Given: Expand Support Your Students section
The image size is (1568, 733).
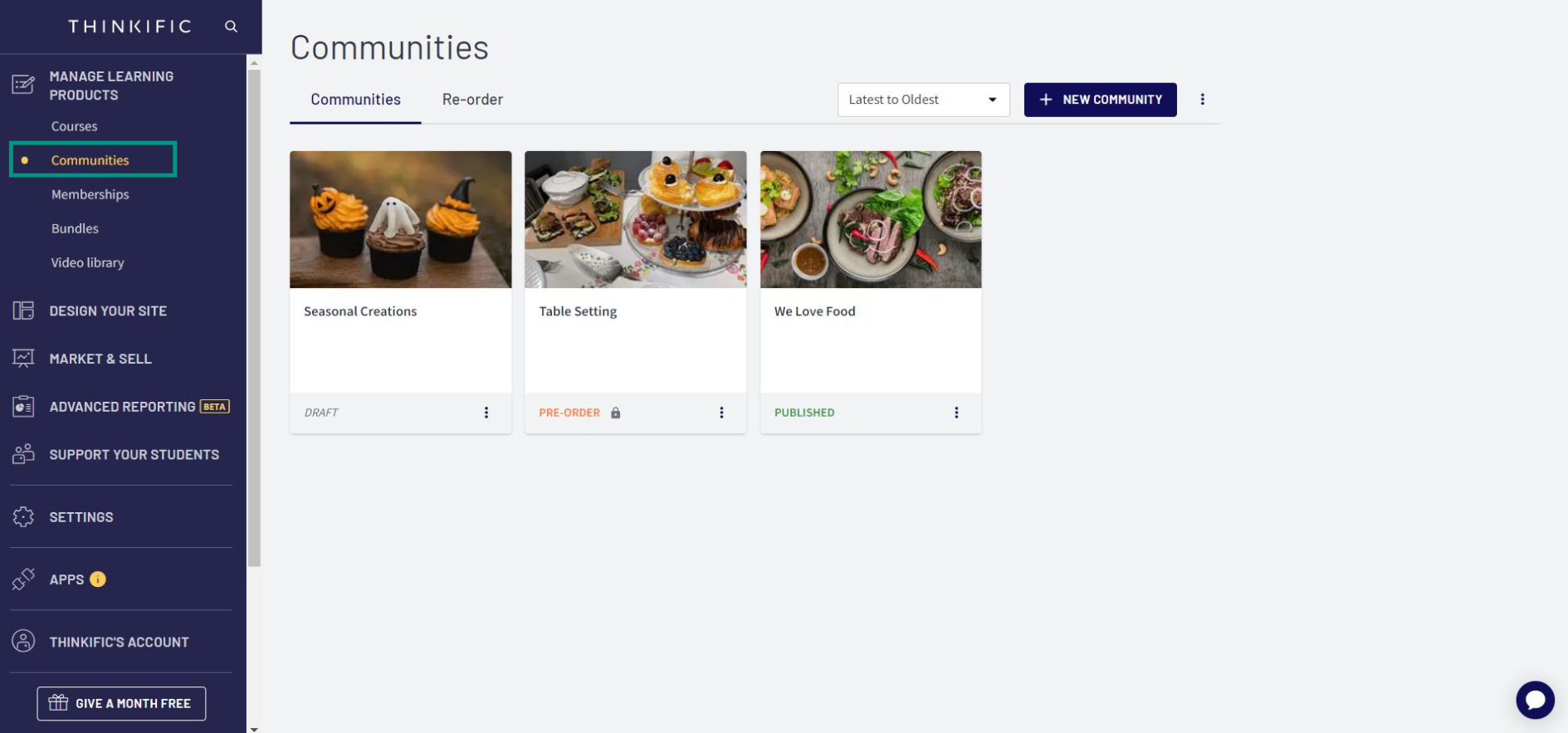Looking at the screenshot, I should (134, 454).
